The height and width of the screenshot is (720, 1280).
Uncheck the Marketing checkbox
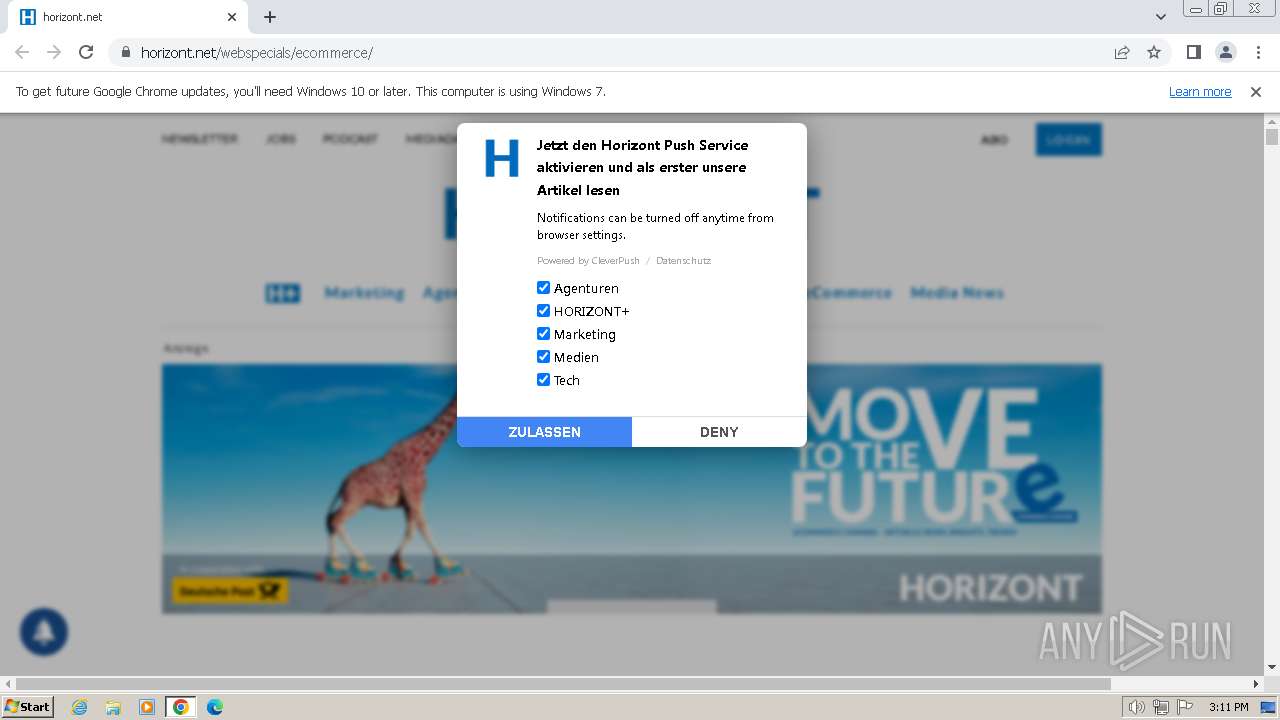[x=543, y=334]
